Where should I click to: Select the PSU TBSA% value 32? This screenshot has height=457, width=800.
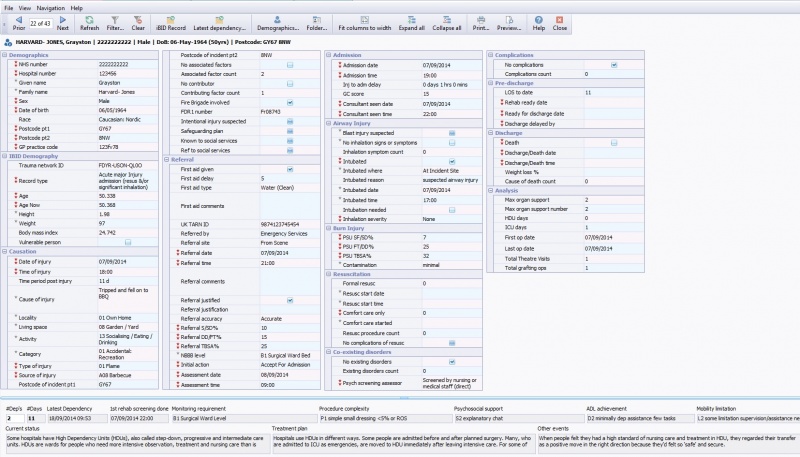coord(452,256)
